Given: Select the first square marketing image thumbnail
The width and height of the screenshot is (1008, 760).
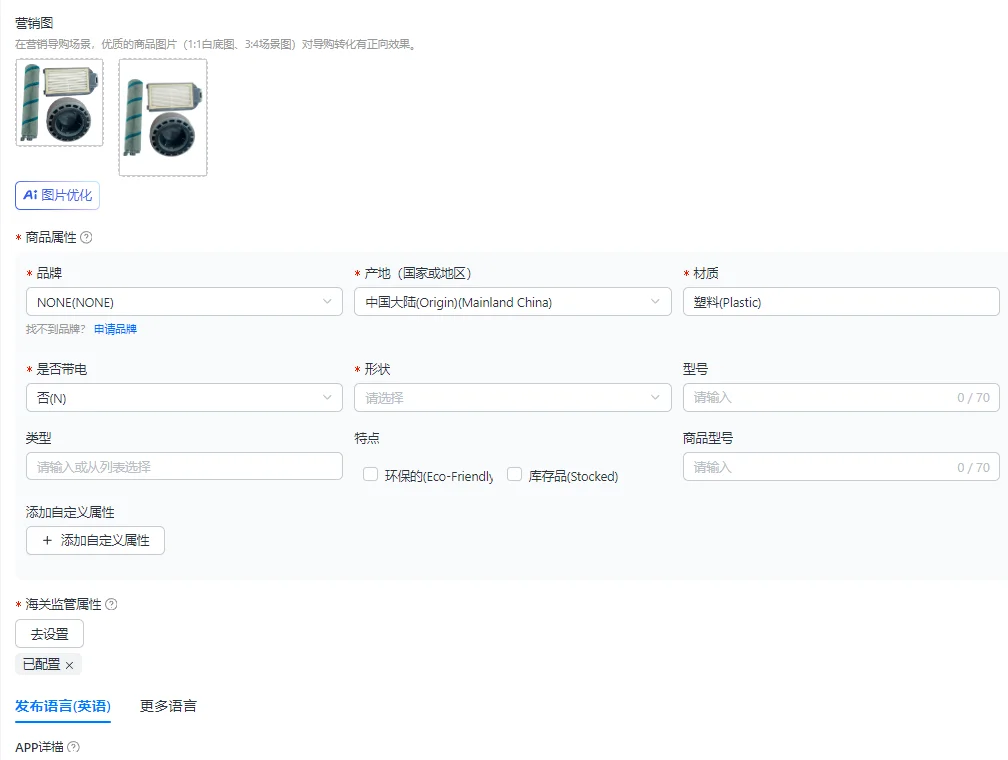Looking at the screenshot, I should (x=59, y=103).
